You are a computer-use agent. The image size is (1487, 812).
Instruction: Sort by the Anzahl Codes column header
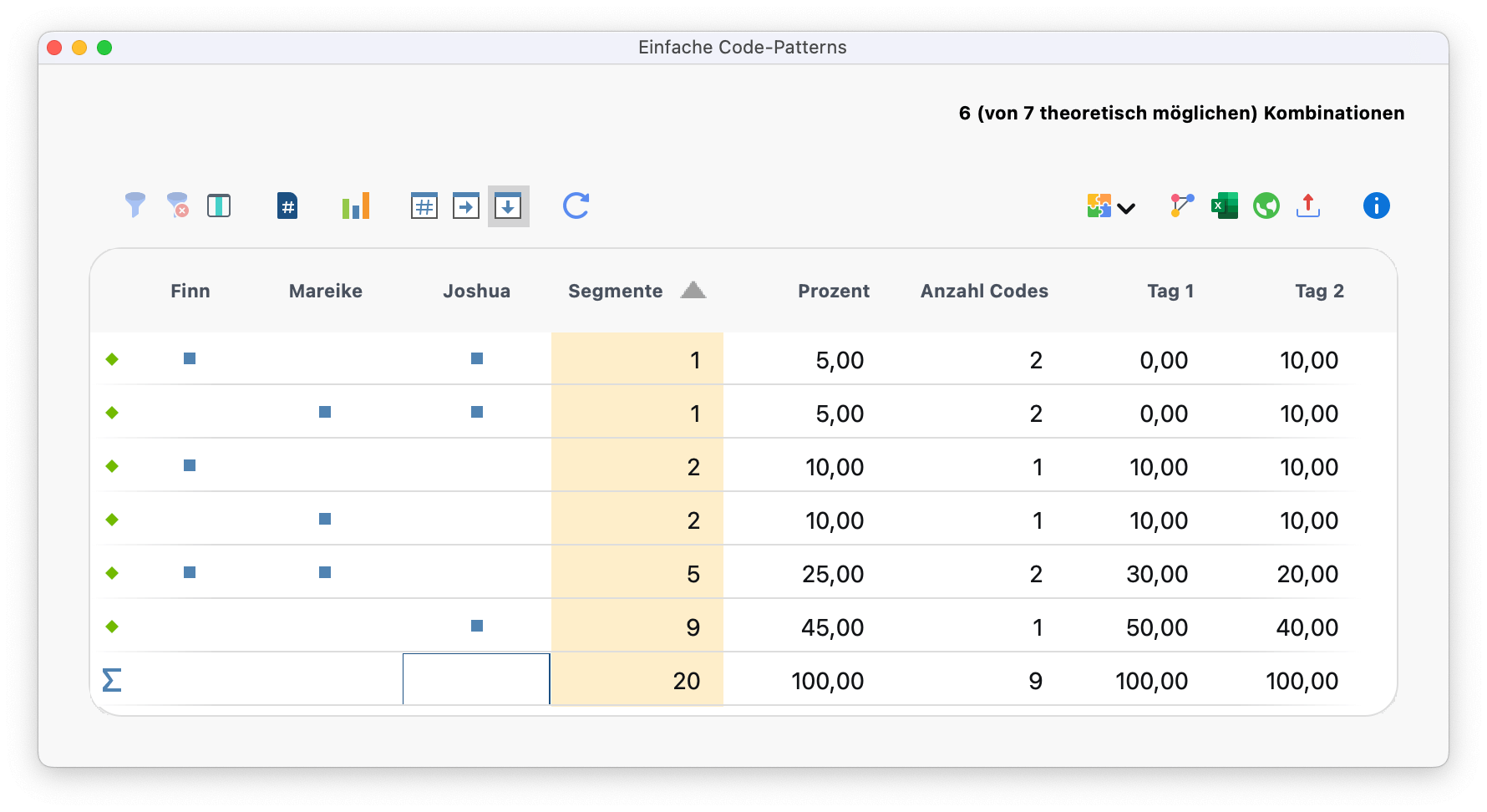pos(984,291)
